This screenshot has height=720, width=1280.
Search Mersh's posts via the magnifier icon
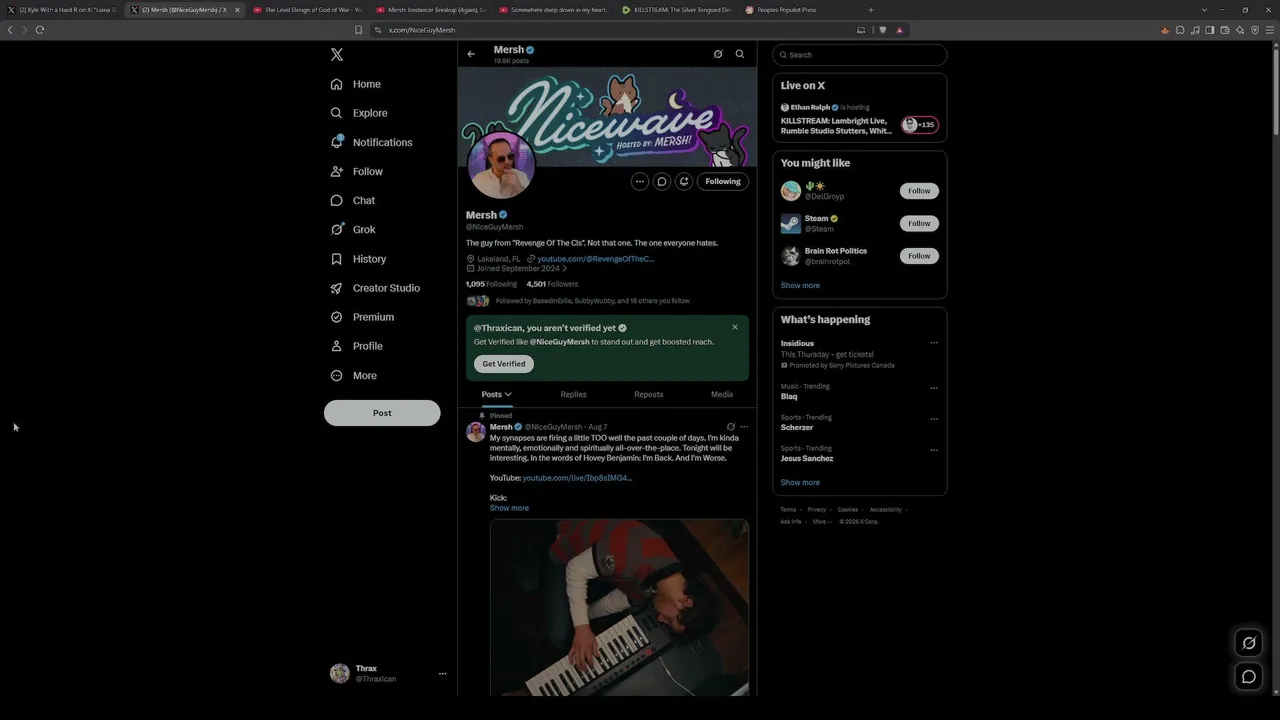coord(740,54)
